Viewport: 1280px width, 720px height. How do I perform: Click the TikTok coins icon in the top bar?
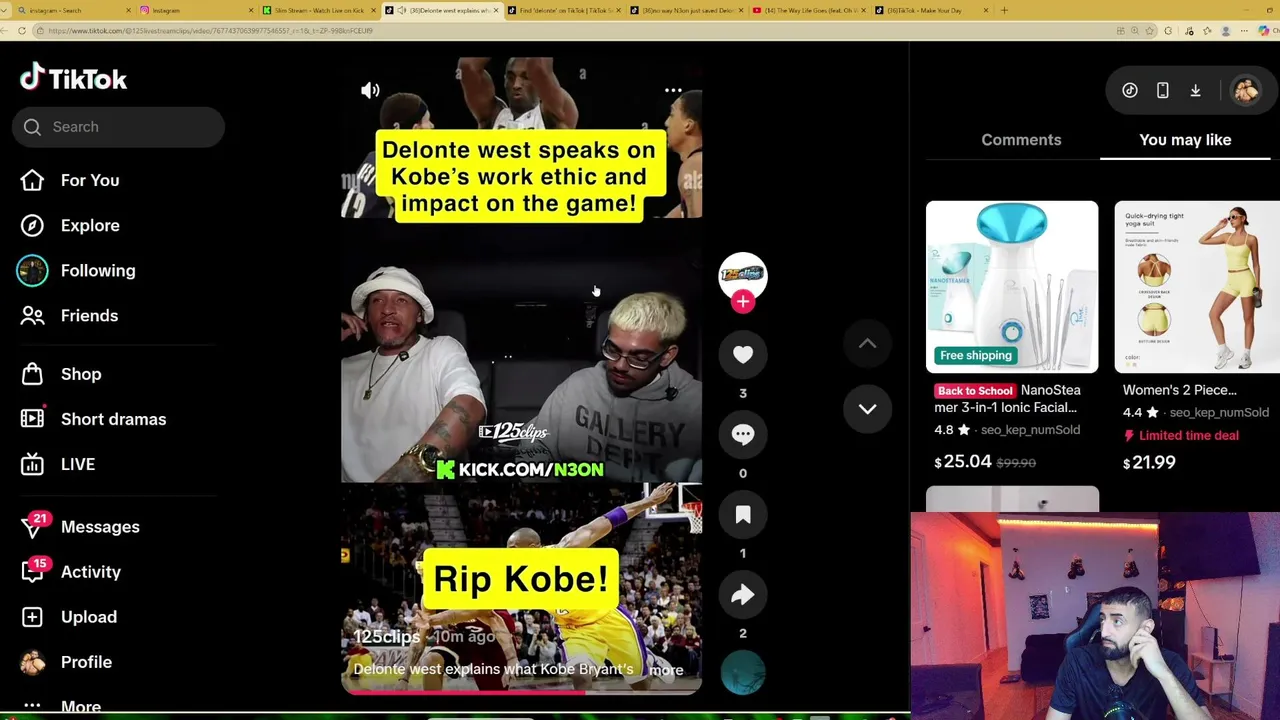coord(1130,91)
